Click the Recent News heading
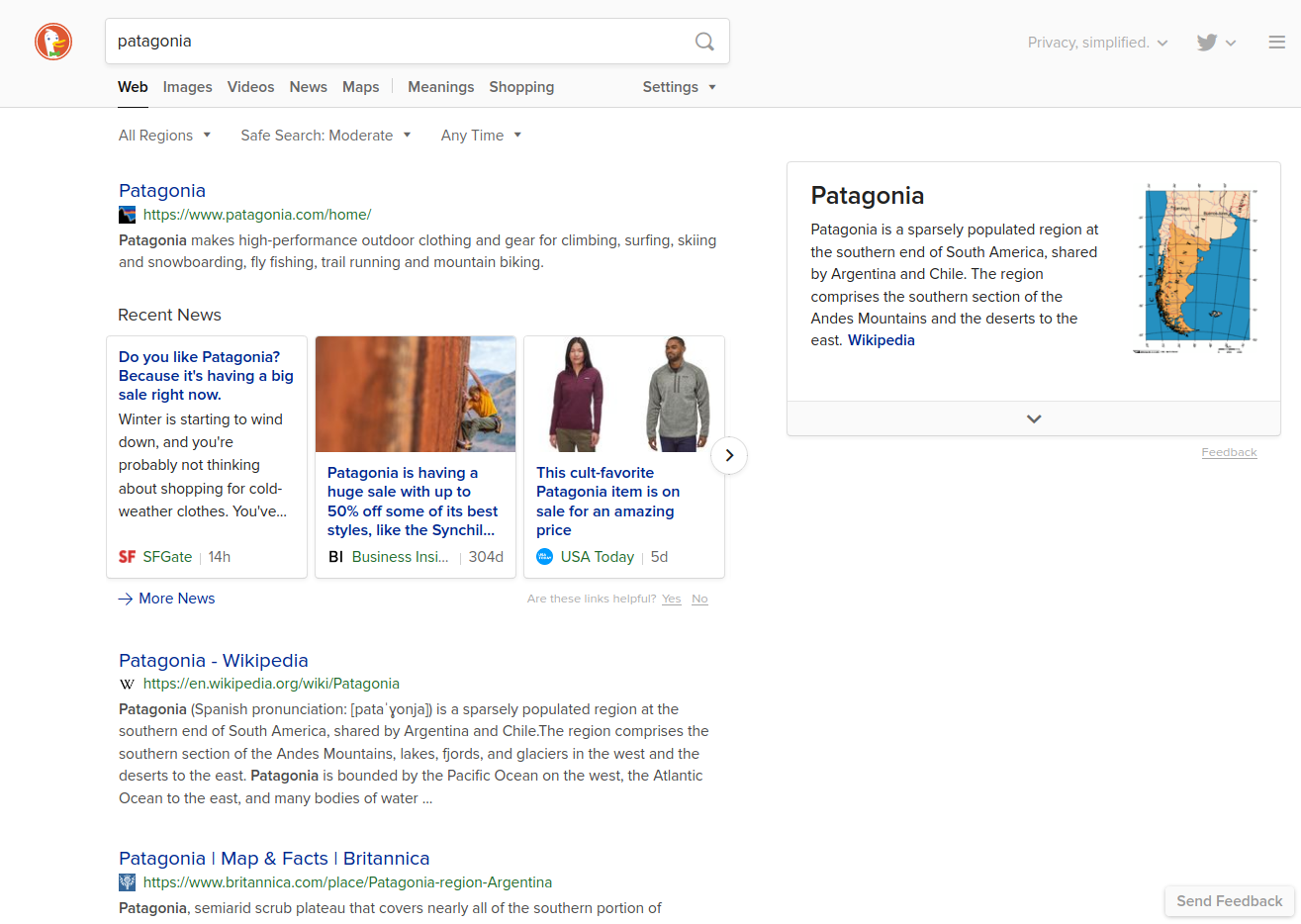Image resolution: width=1301 pixels, height=924 pixels. pos(169,315)
